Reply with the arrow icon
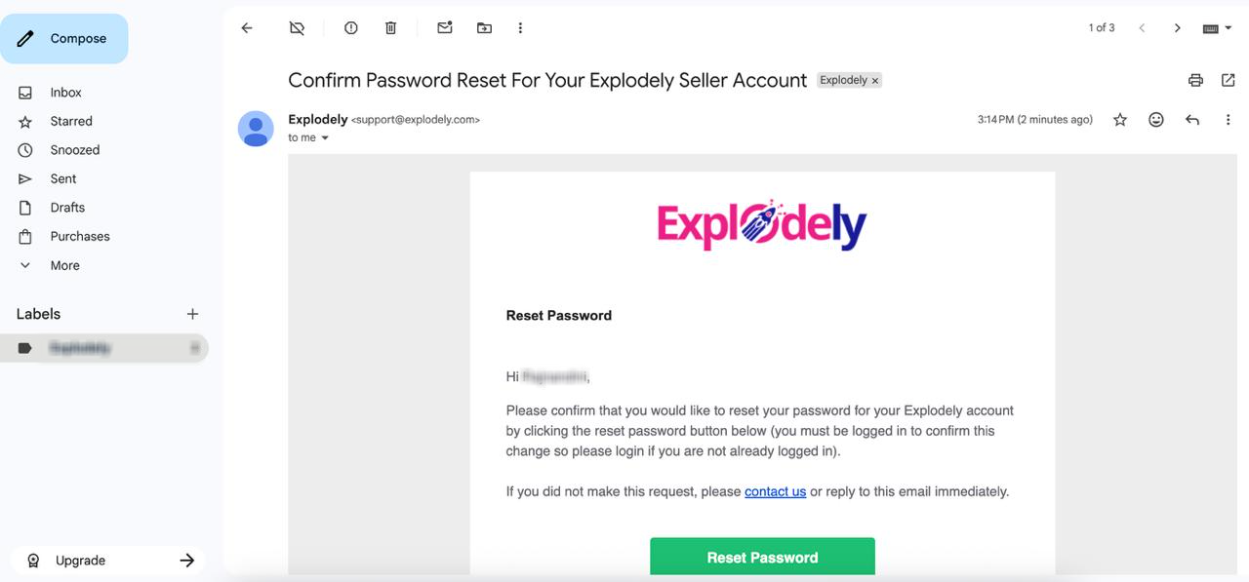Image resolution: width=1249 pixels, height=582 pixels. pyautogui.click(x=1192, y=120)
